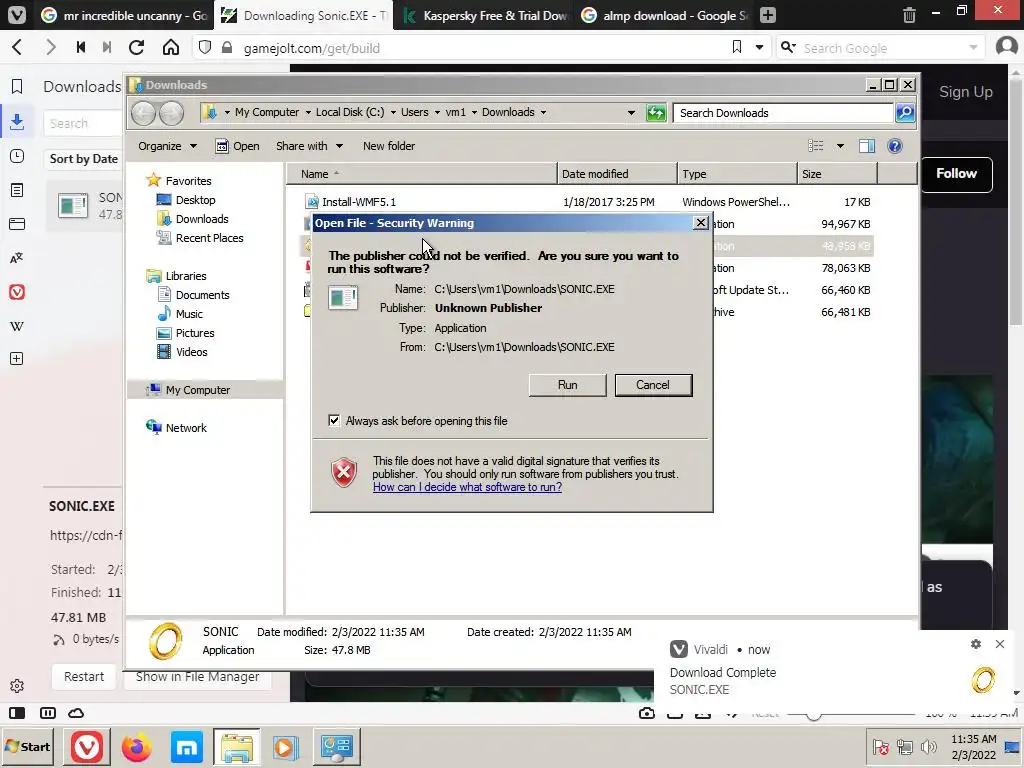Viewport: 1024px width, 768px height.
Task: Open the Organize menu dropdown
Action: (x=167, y=146)
